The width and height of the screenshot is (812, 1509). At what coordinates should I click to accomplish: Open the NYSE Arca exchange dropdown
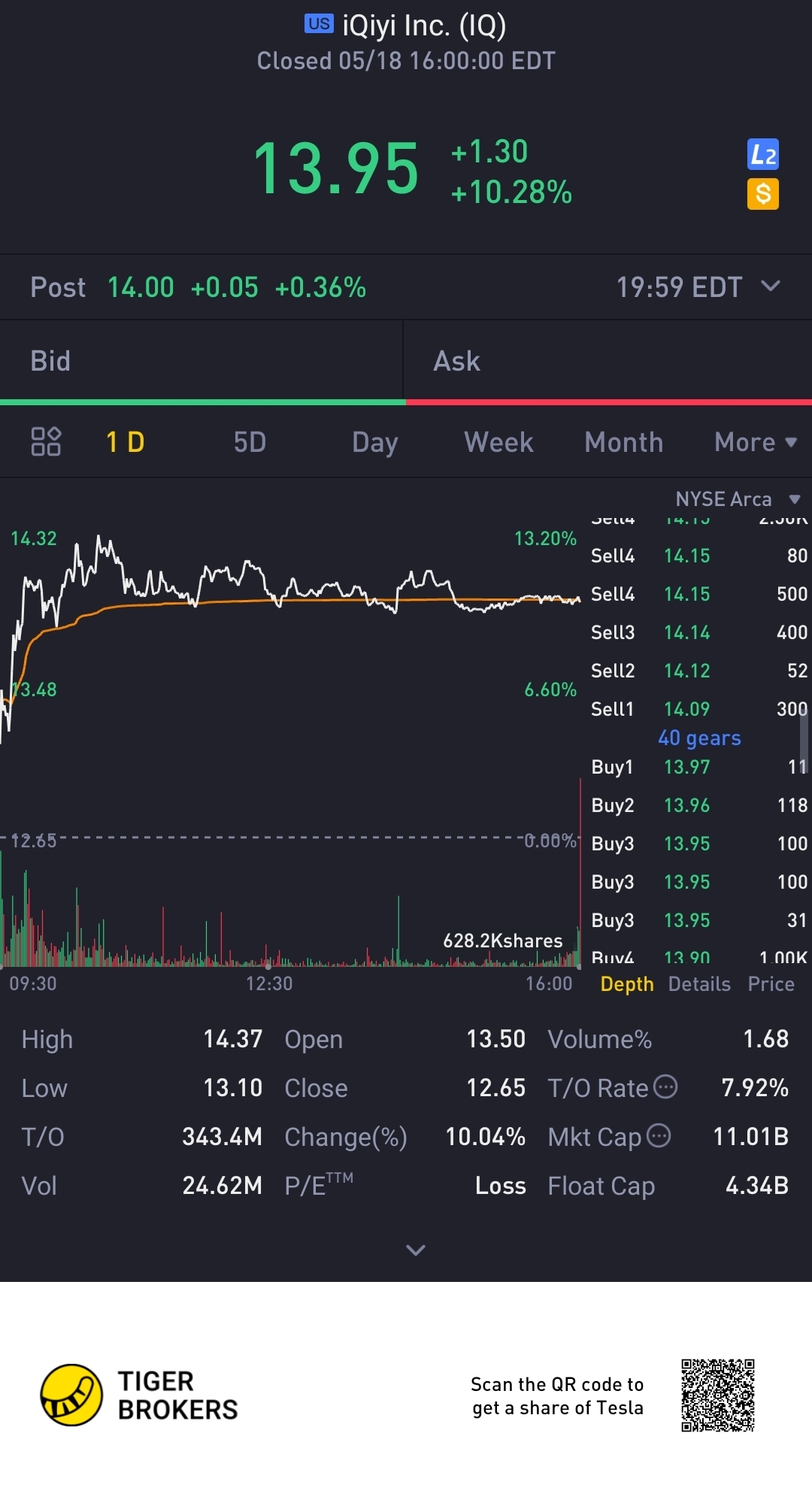point(738,499)
